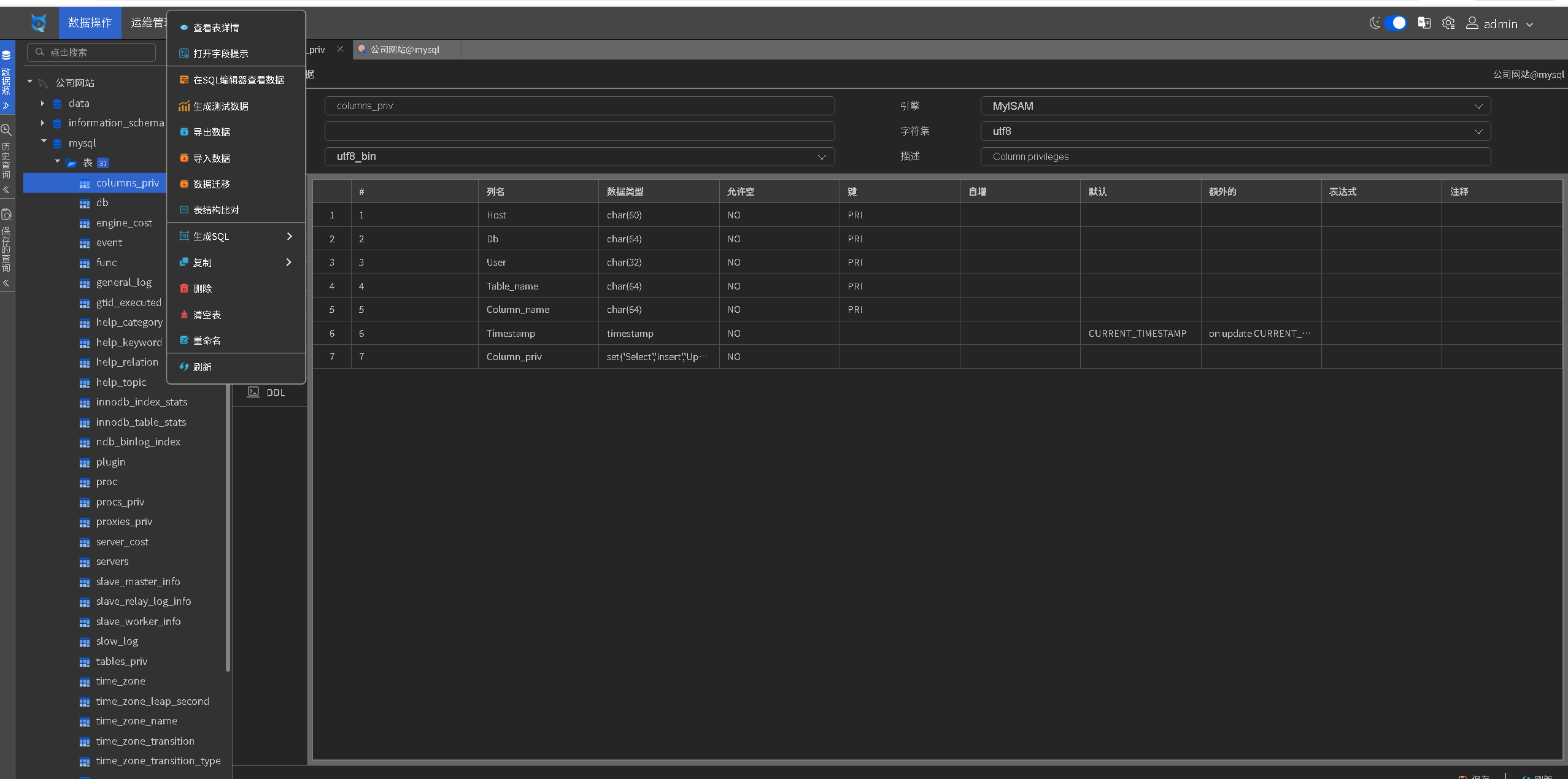The width and height of the screenshot is (1568, 779).
Task: Open the history query sidebar icon
Action: 6,130
